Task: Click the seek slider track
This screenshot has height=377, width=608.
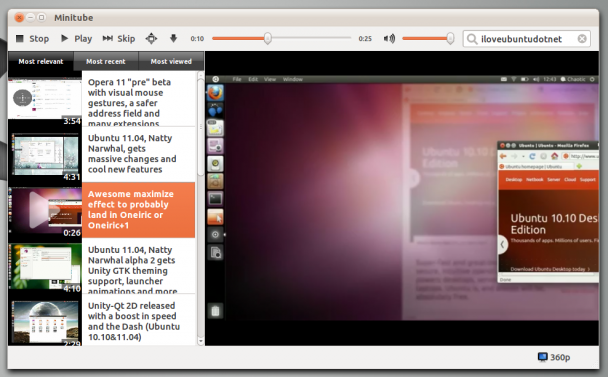Action: [281, 38]
